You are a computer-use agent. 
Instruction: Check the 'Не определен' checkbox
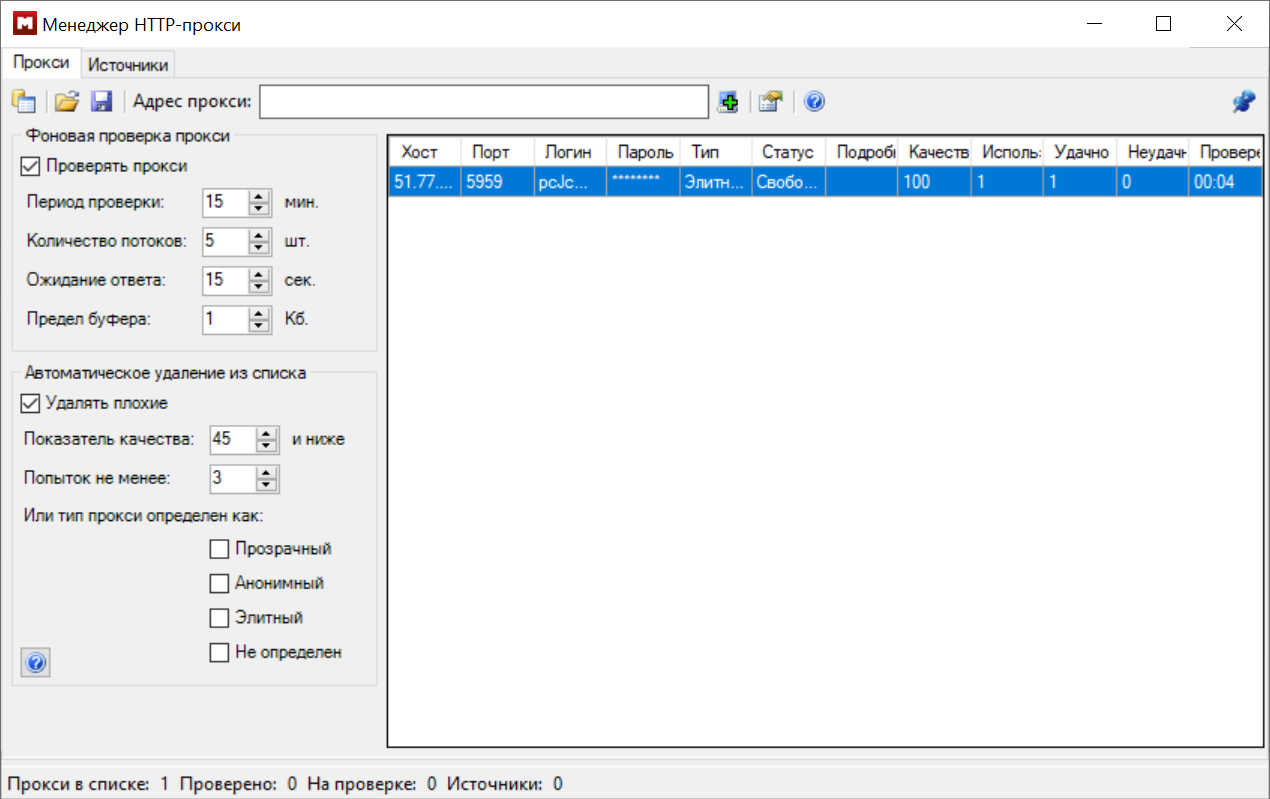coord(219,653)
